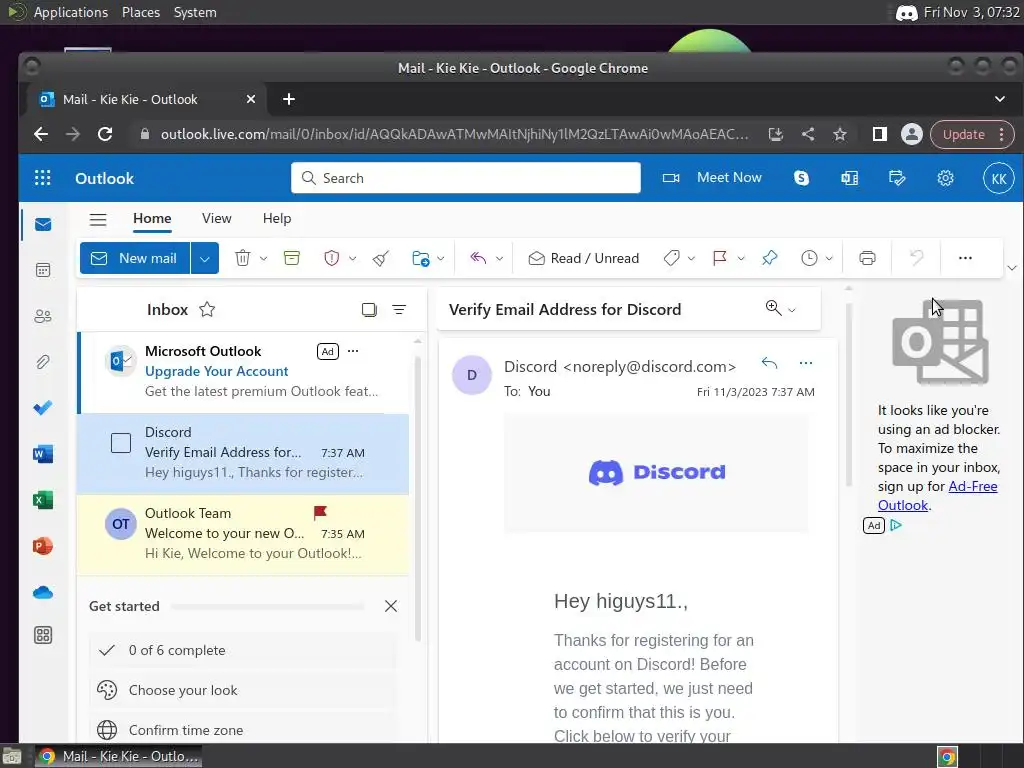Open the More apps icon in rail
Screen dimensions: 1024x768
pos(43,635)
